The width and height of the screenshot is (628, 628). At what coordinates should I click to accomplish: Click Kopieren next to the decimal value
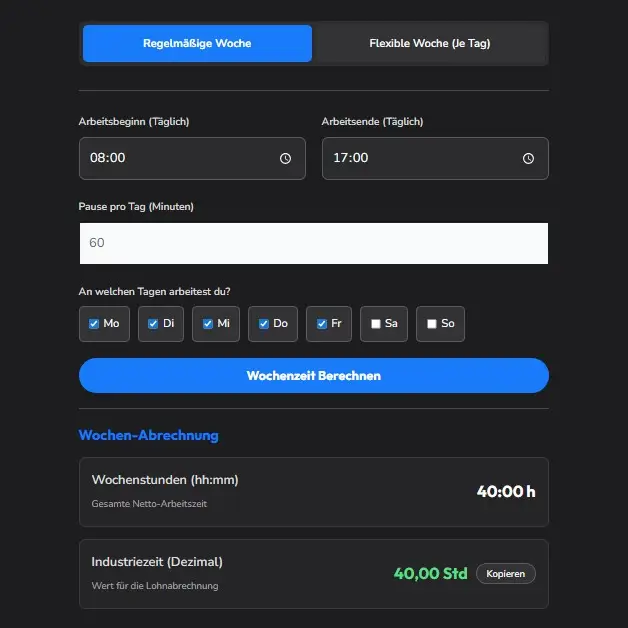click(x=505, y=574)
